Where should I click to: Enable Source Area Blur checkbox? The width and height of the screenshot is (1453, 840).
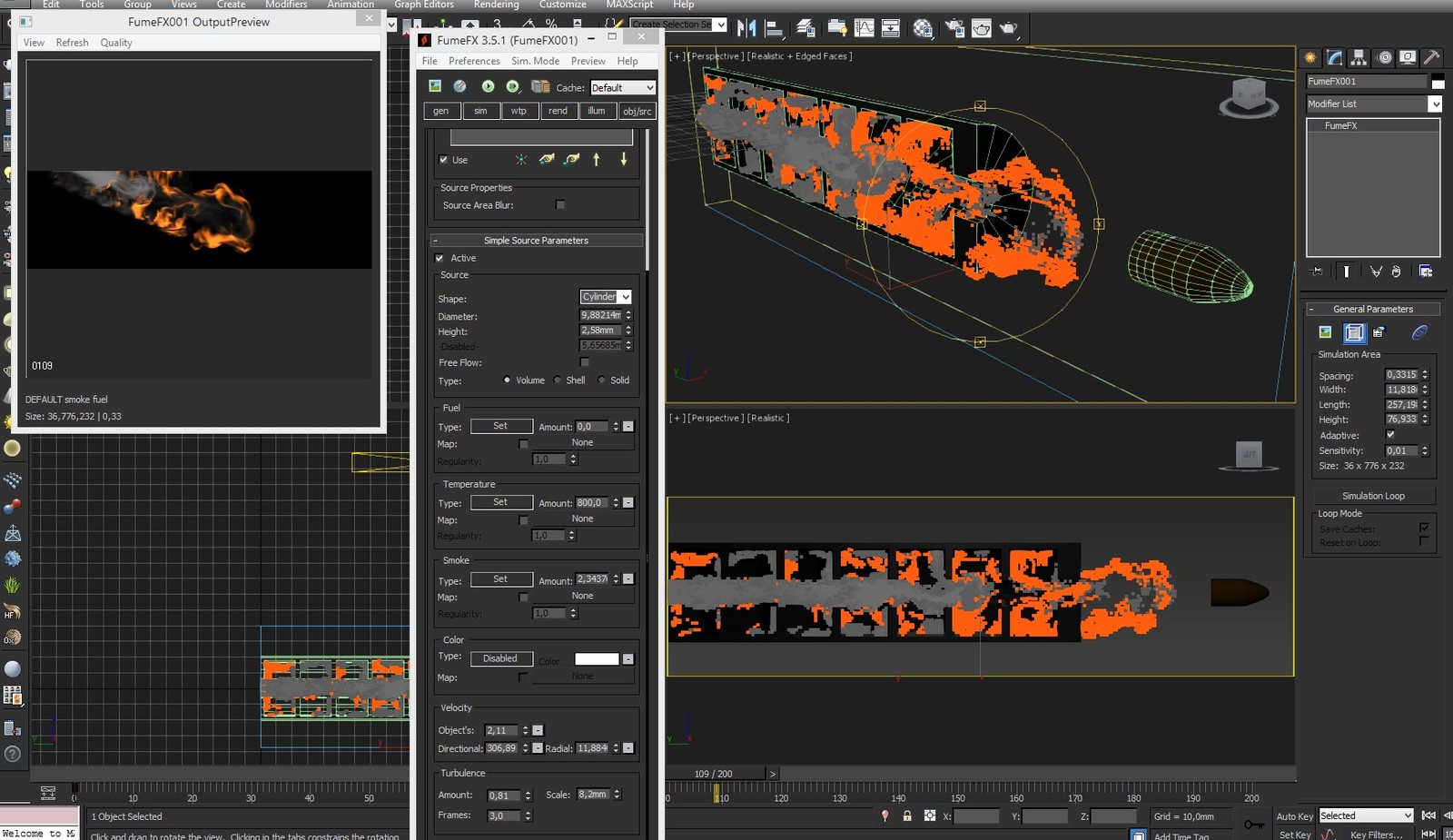coord(560,204)
